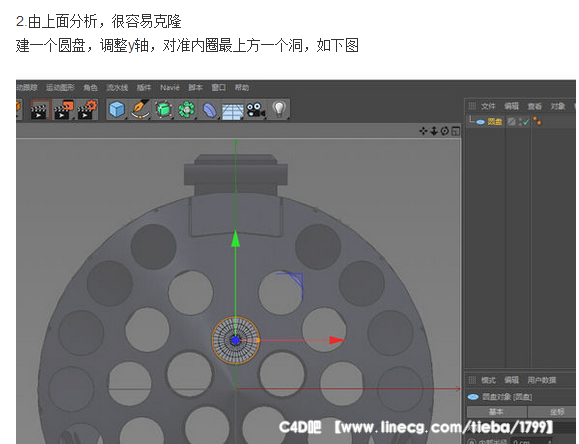Viewport: 579px width, 444px height.
Task: Open Object Manager 编辑 menu
Action: [x=511, y=106]
